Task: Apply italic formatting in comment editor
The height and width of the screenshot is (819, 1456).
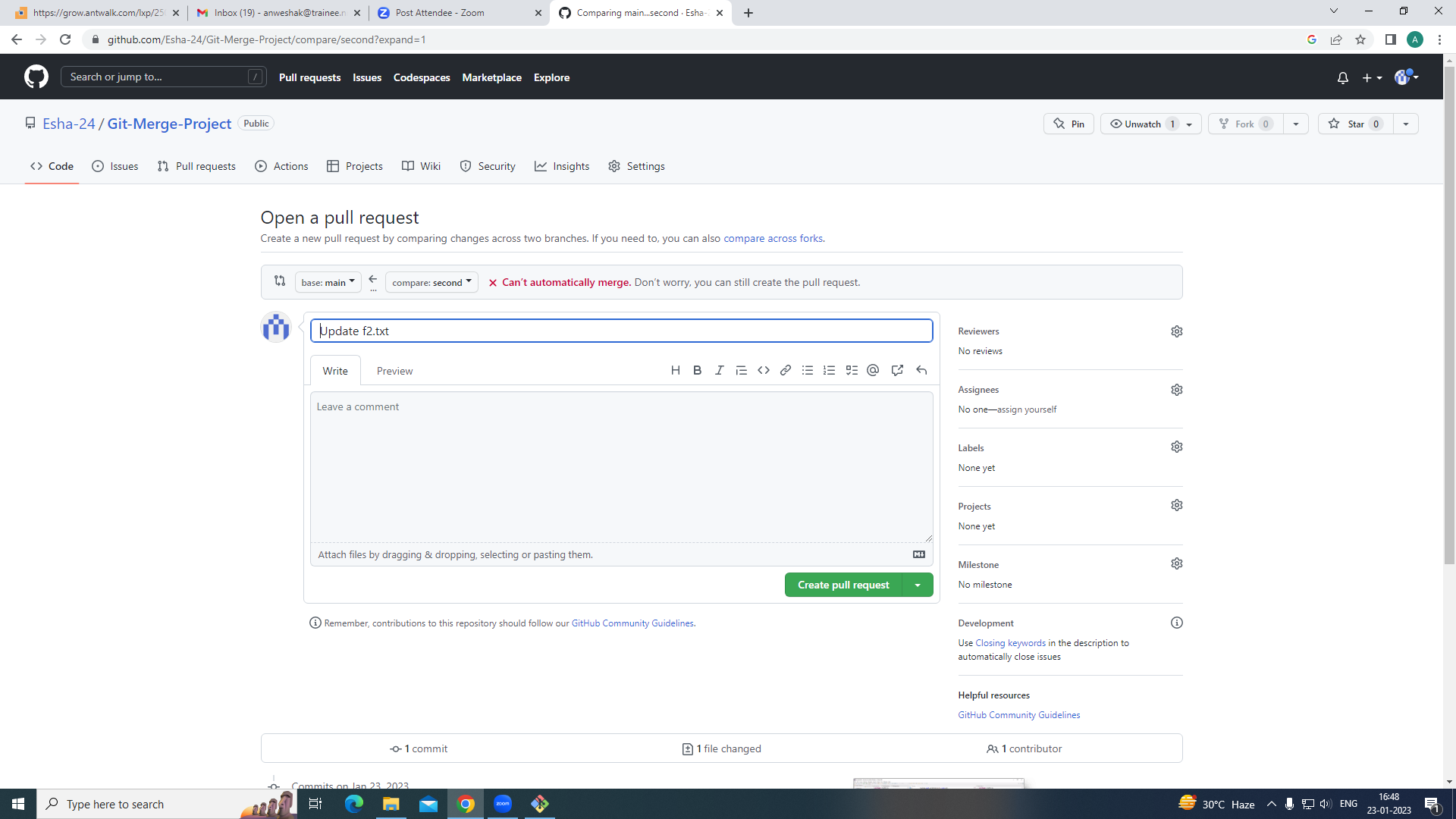Action: [x=719, y=370]
